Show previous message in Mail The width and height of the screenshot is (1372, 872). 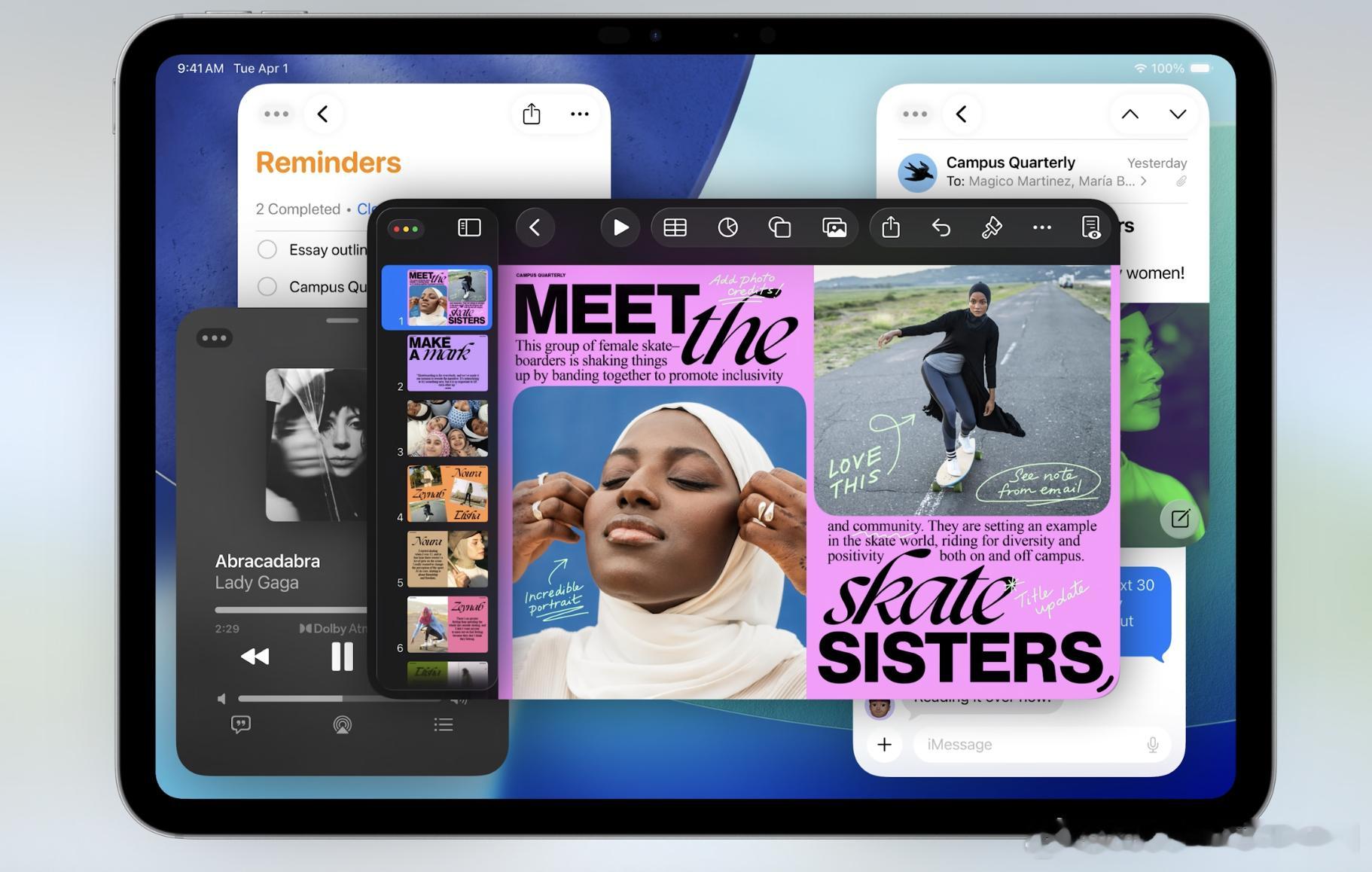pos(1130,114)
